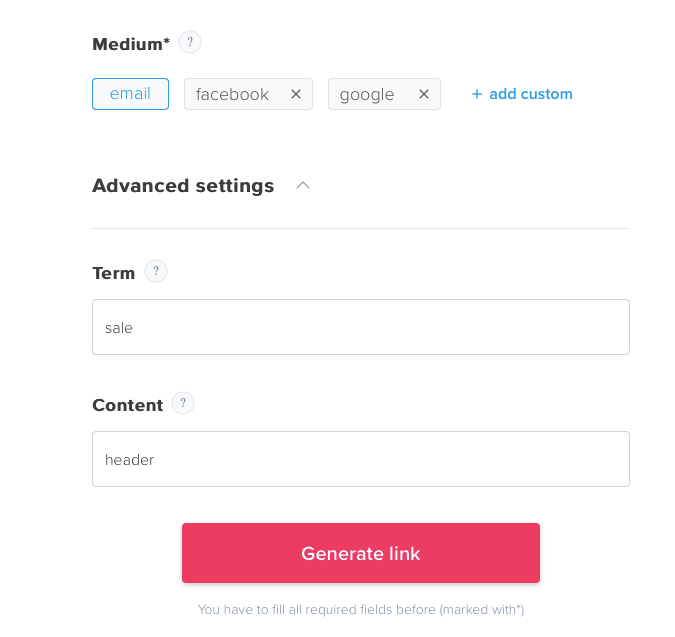Click the Generate link button
The width and height of the screenshot is (675, 637).
pos(361,553)
